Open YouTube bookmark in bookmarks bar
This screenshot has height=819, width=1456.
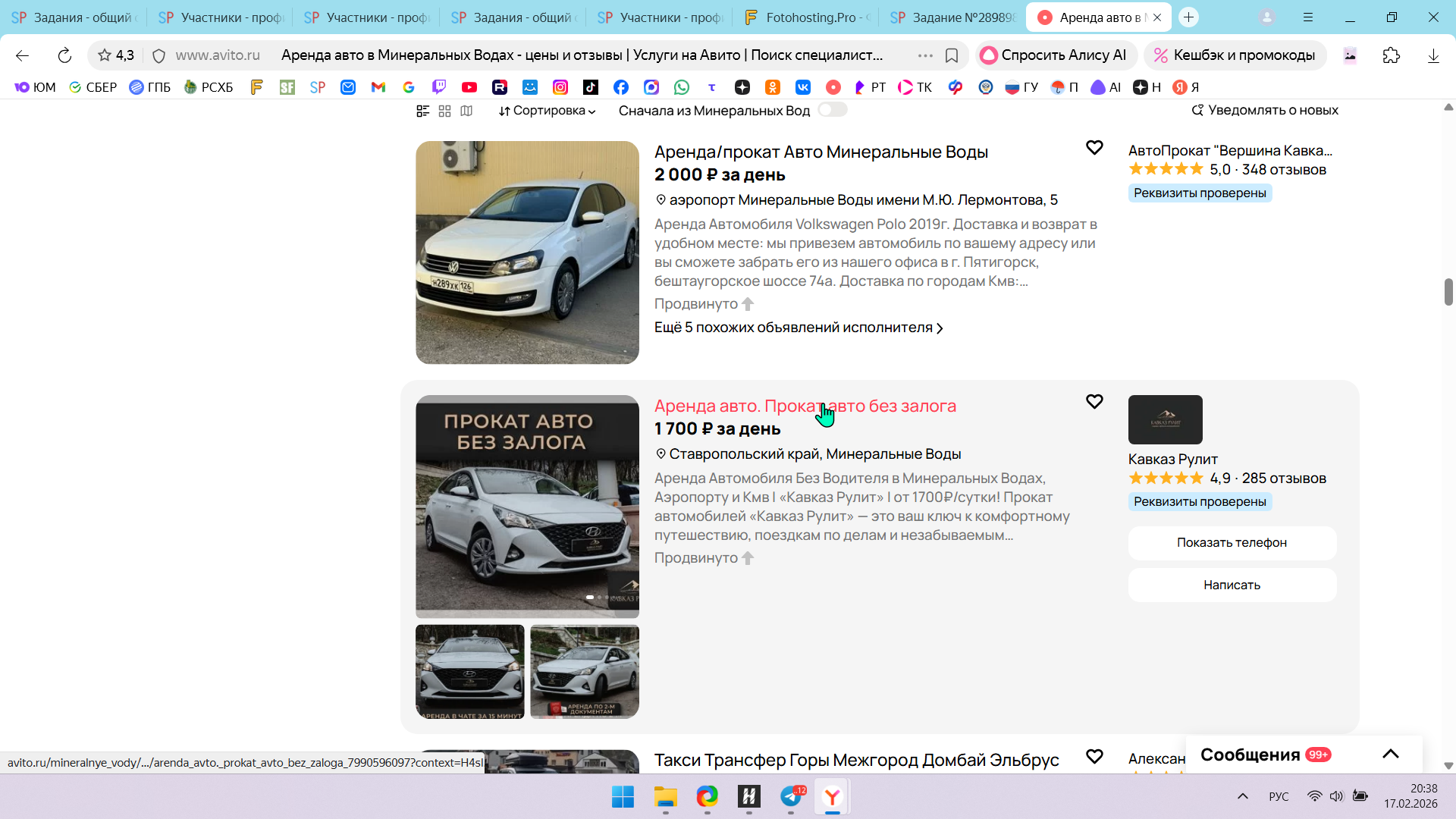click(x=469, y=87)
